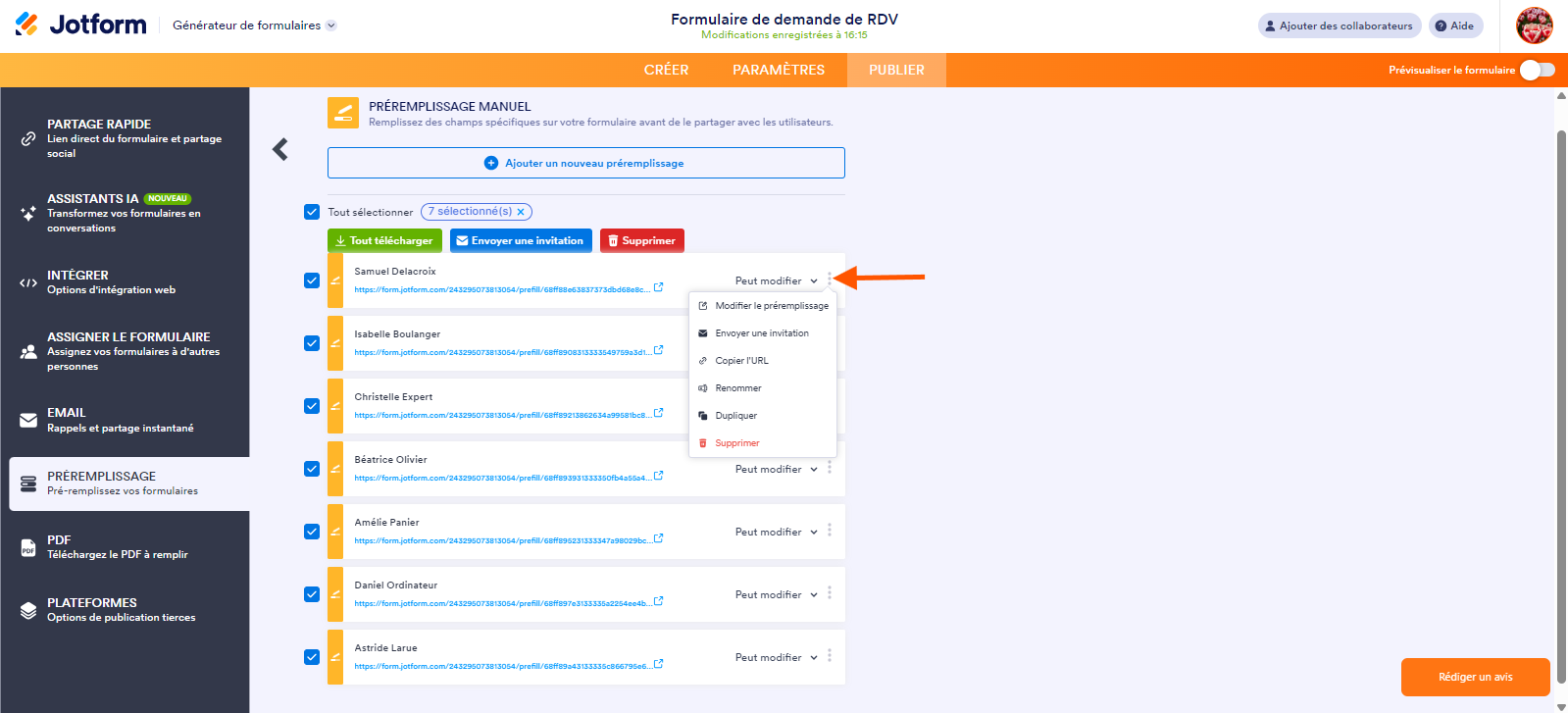Open Peut modifier dropdown for Samuel Delacroix

coord(777,280)
